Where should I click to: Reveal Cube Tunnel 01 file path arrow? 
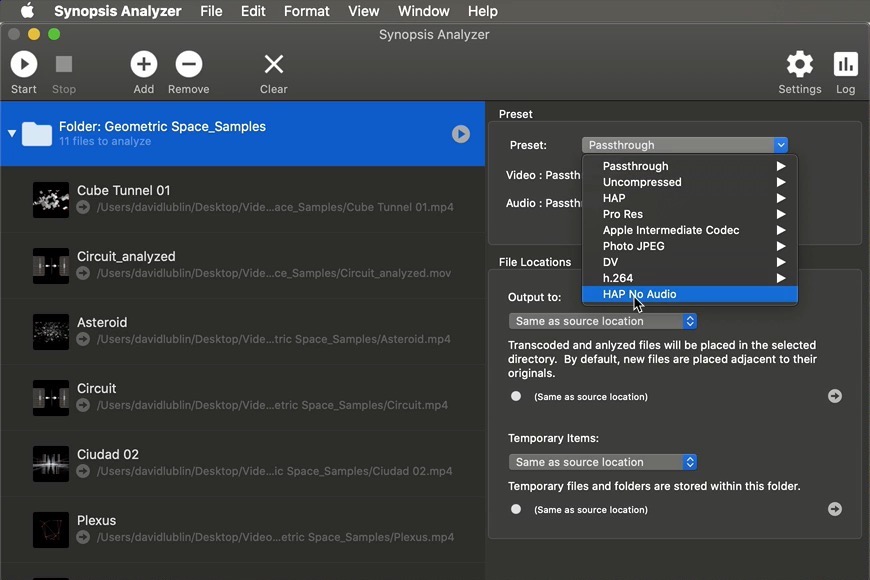click(x=83, y=208)
